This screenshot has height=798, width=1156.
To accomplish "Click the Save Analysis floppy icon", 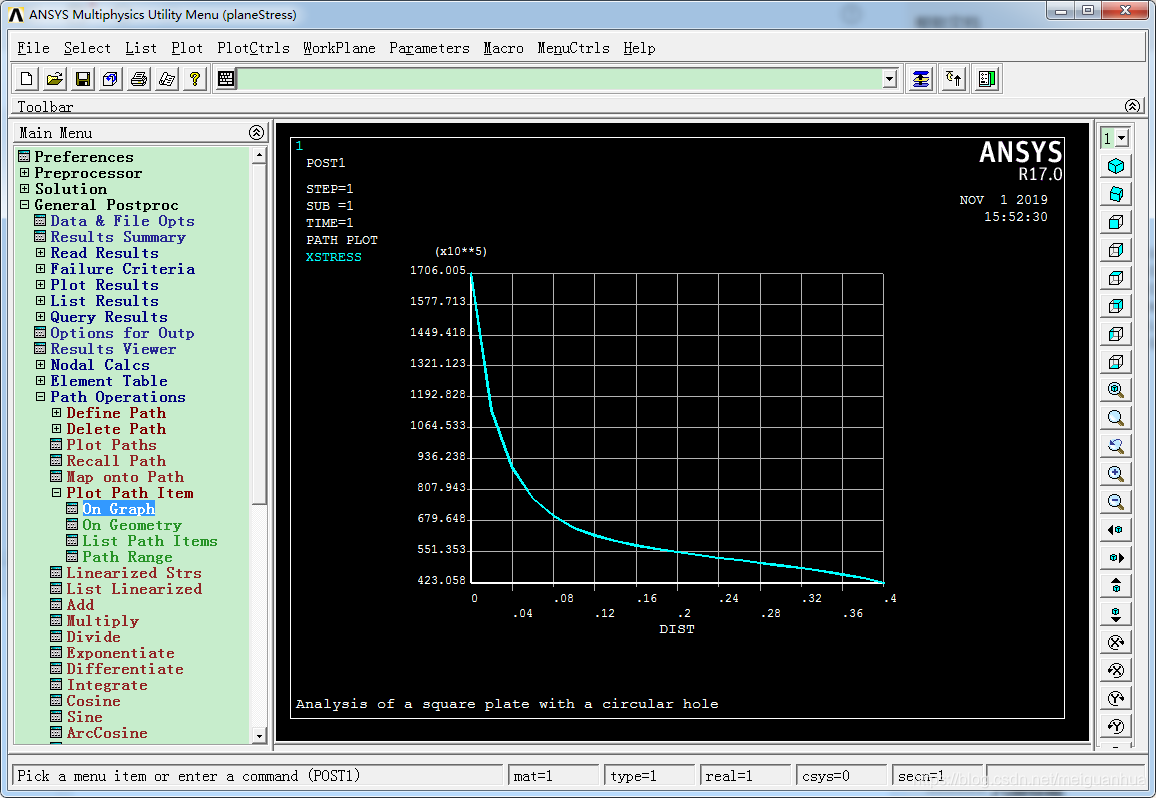I will 83,79.
